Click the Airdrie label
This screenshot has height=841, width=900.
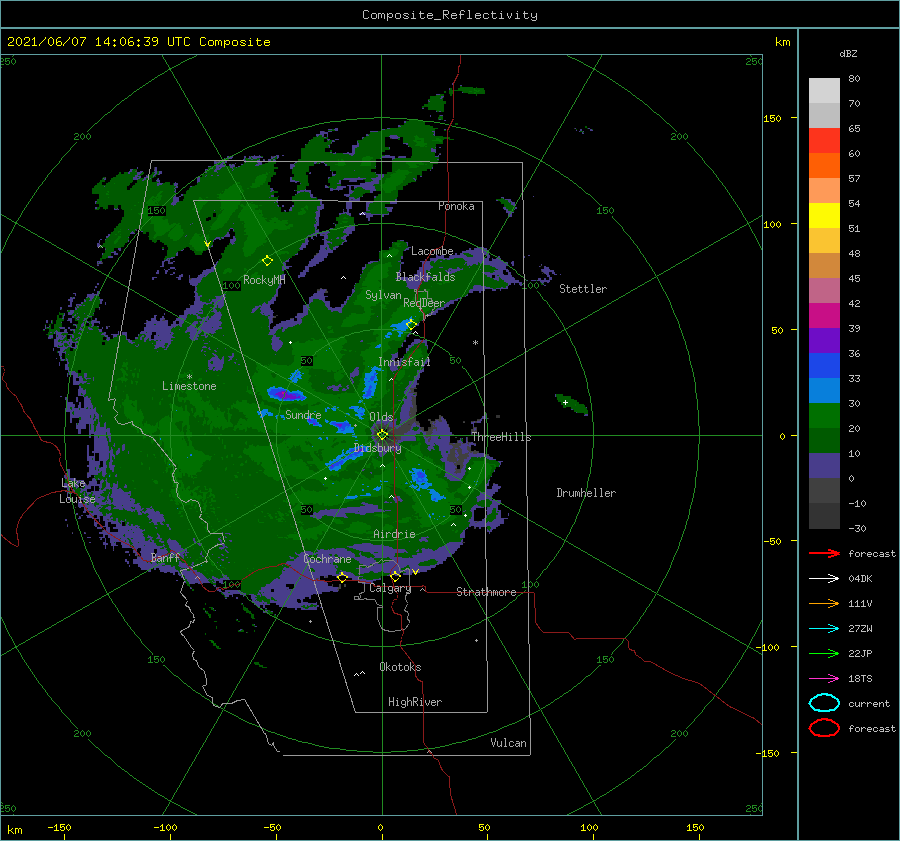pos(394,534)
